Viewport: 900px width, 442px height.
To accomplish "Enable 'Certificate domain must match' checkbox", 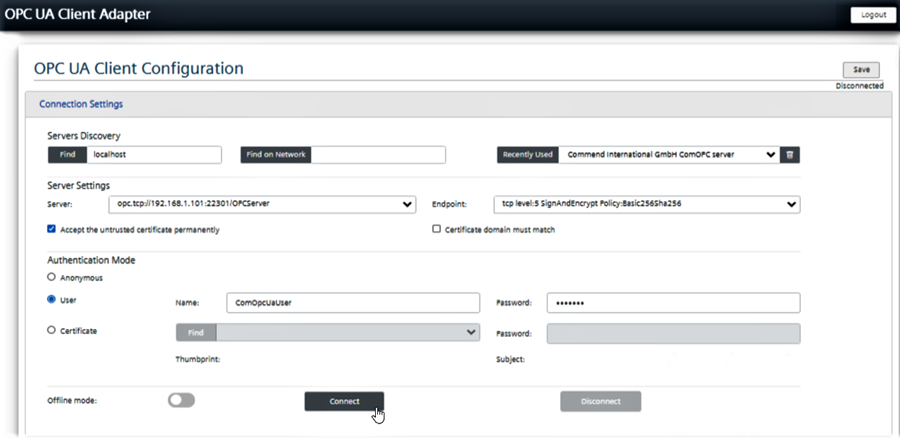I will coord(436,229).
